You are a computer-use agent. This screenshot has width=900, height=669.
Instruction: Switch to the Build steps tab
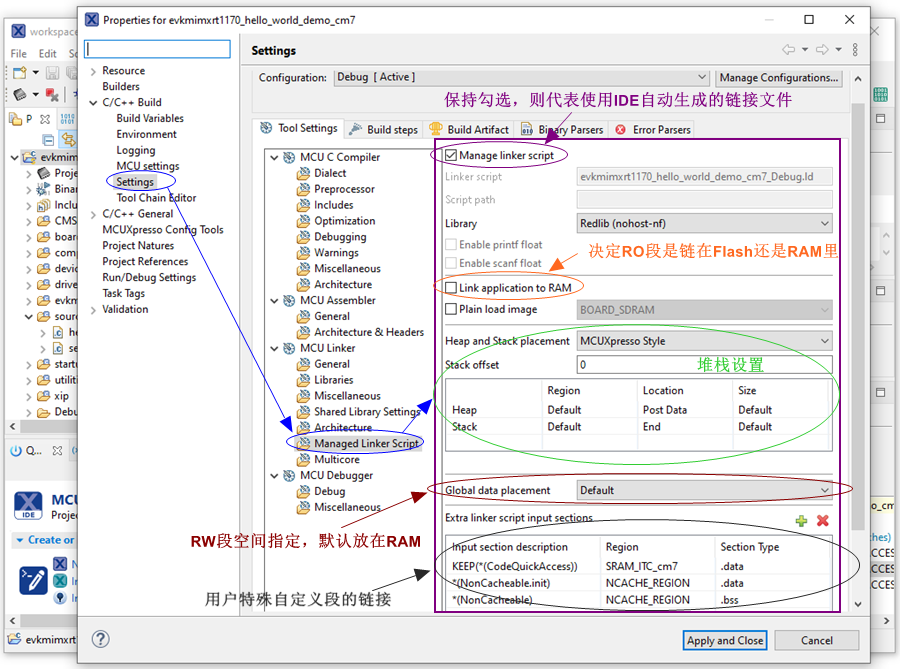click(x=384, y=130)
